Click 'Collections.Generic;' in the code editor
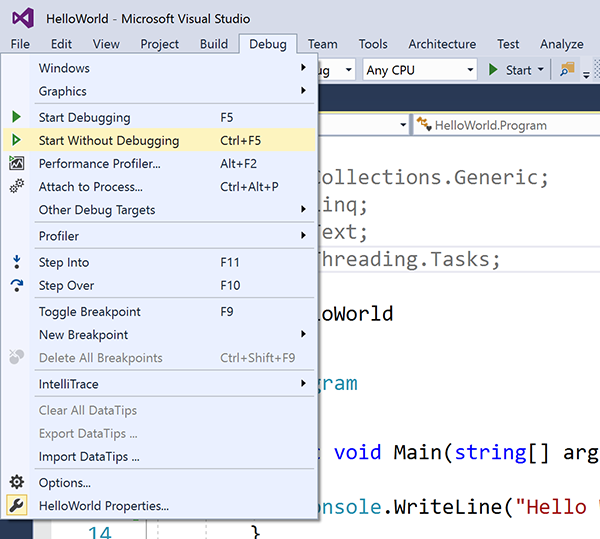Viewport: 600px width, 539px height. pos(434,177)
